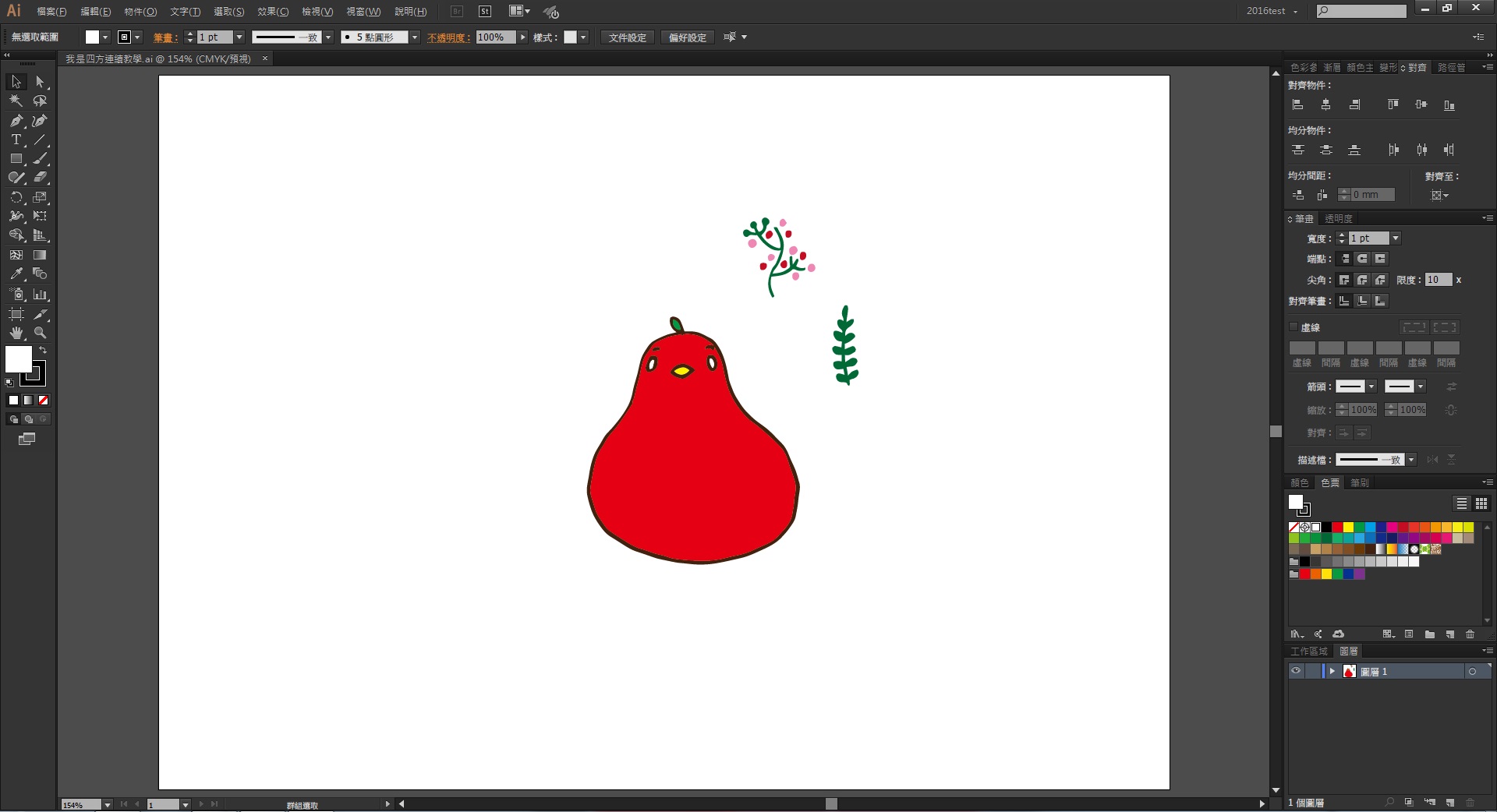Select the Direct Selection tool
Image resolution: width=1497 pixels, height=812 pixels.
tap(40, 82)
